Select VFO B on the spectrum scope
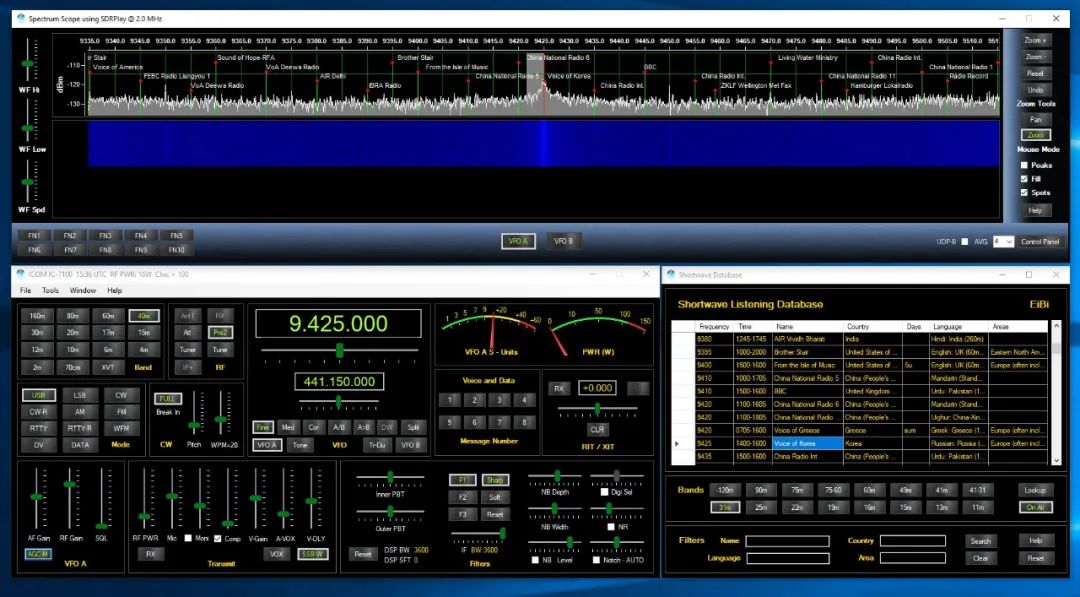This screenshot has width=1080, height=597. coord(562,240)
